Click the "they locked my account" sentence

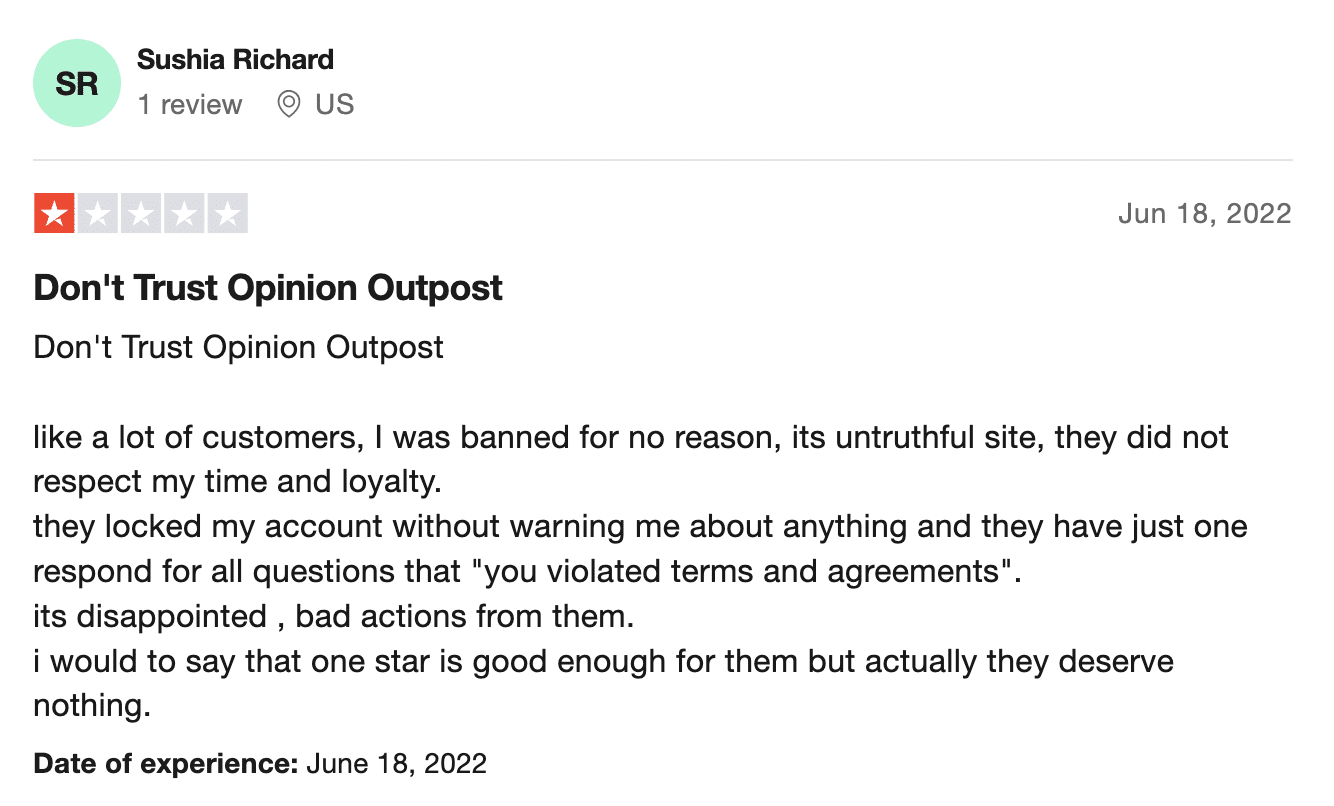click(x=640, y=548)
